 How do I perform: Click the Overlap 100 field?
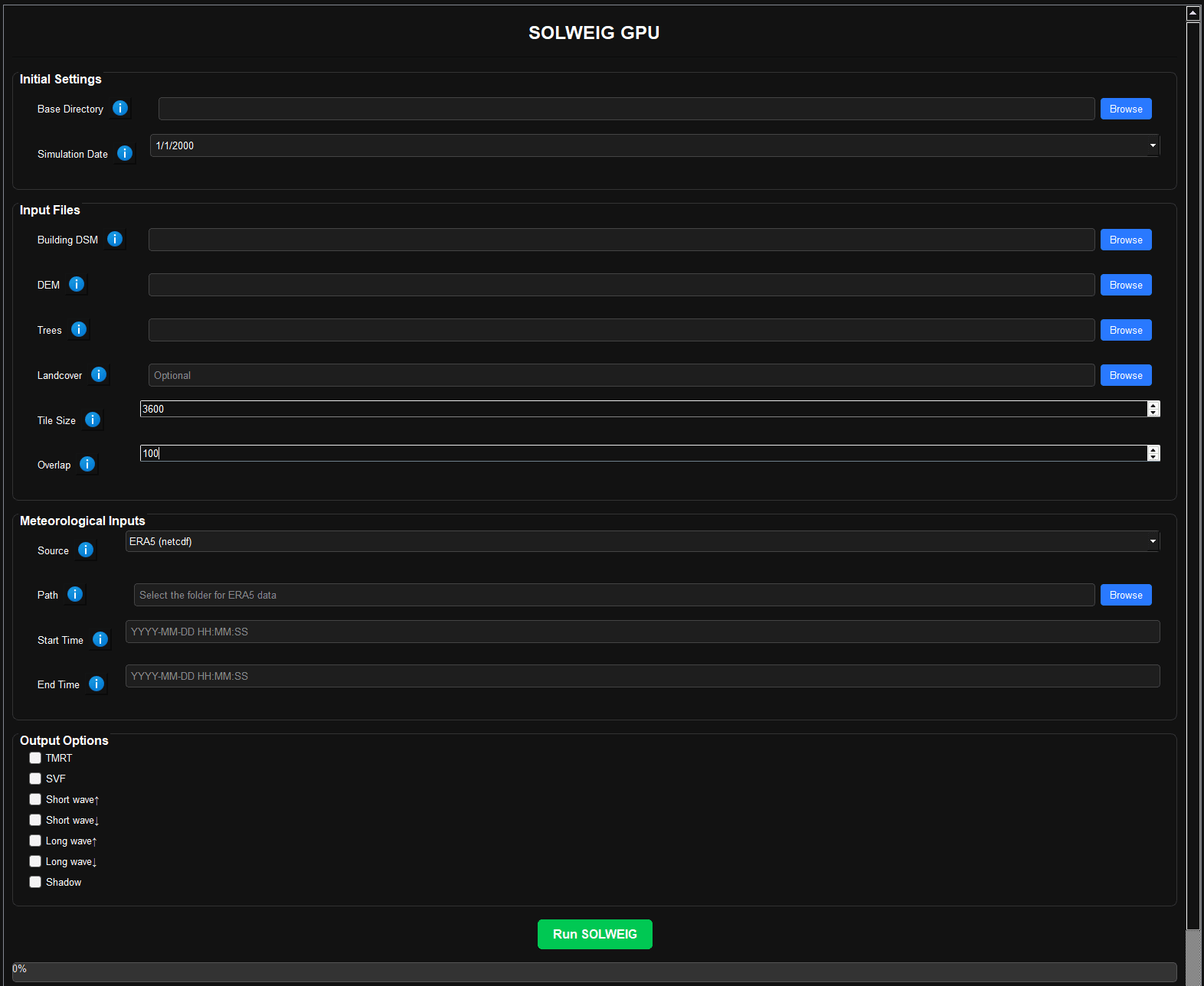click(x=643, y=453)
